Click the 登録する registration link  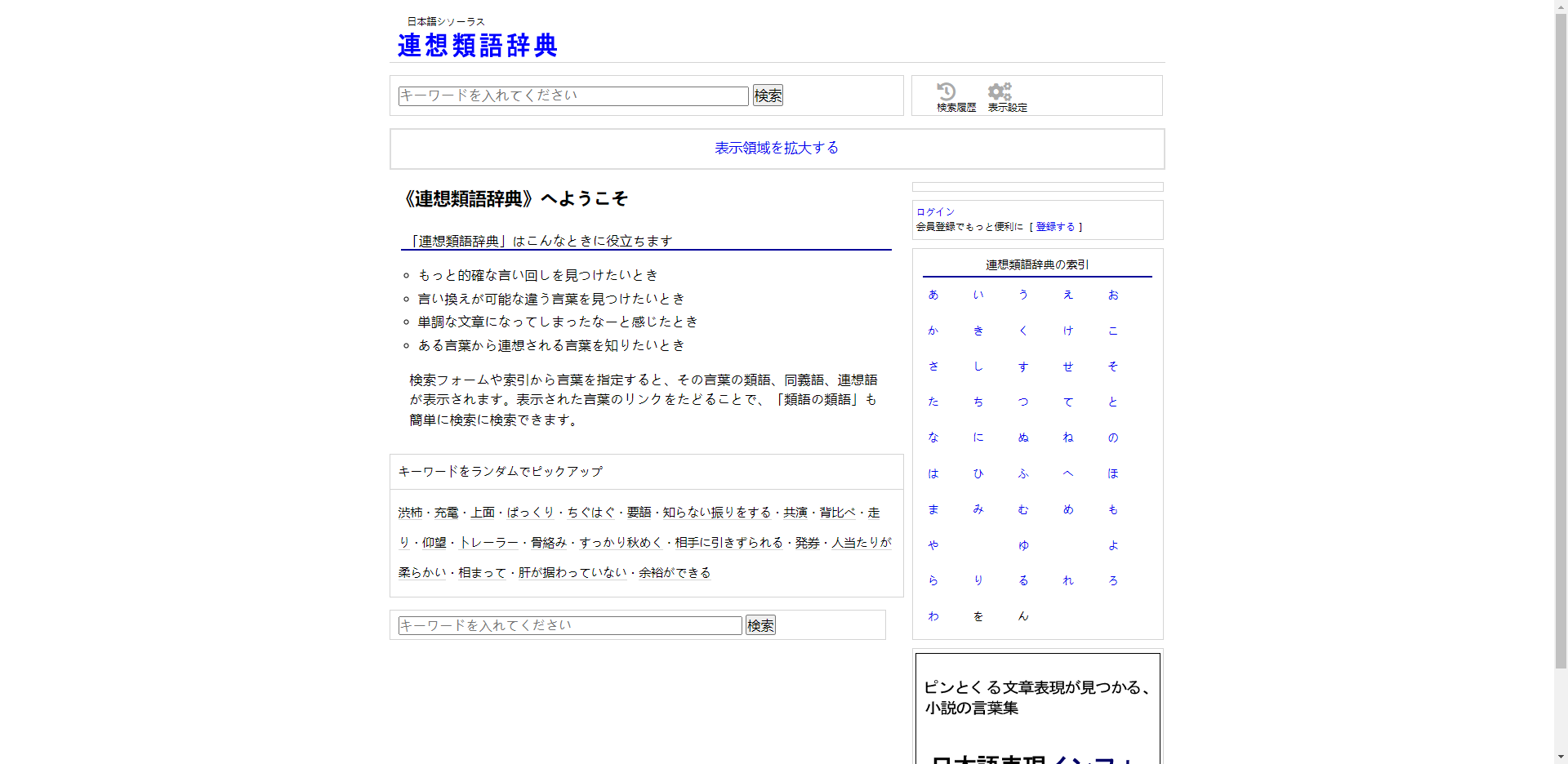point(1055,227)
